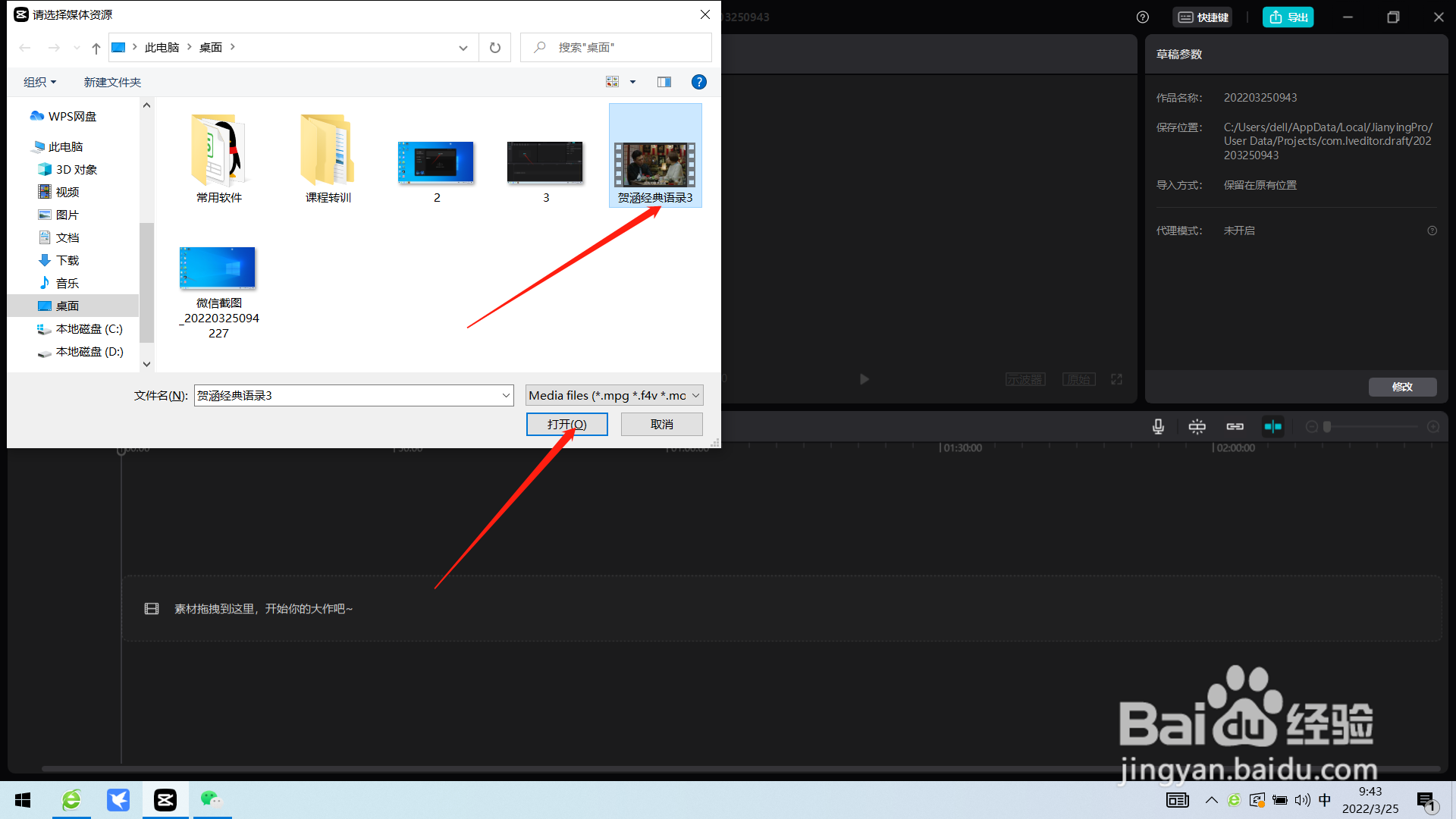Image resolution: width=1456 pixels, height=819 pixels.
Task: Expand the address bar history dropdown
Action: (x=463, y=48)
